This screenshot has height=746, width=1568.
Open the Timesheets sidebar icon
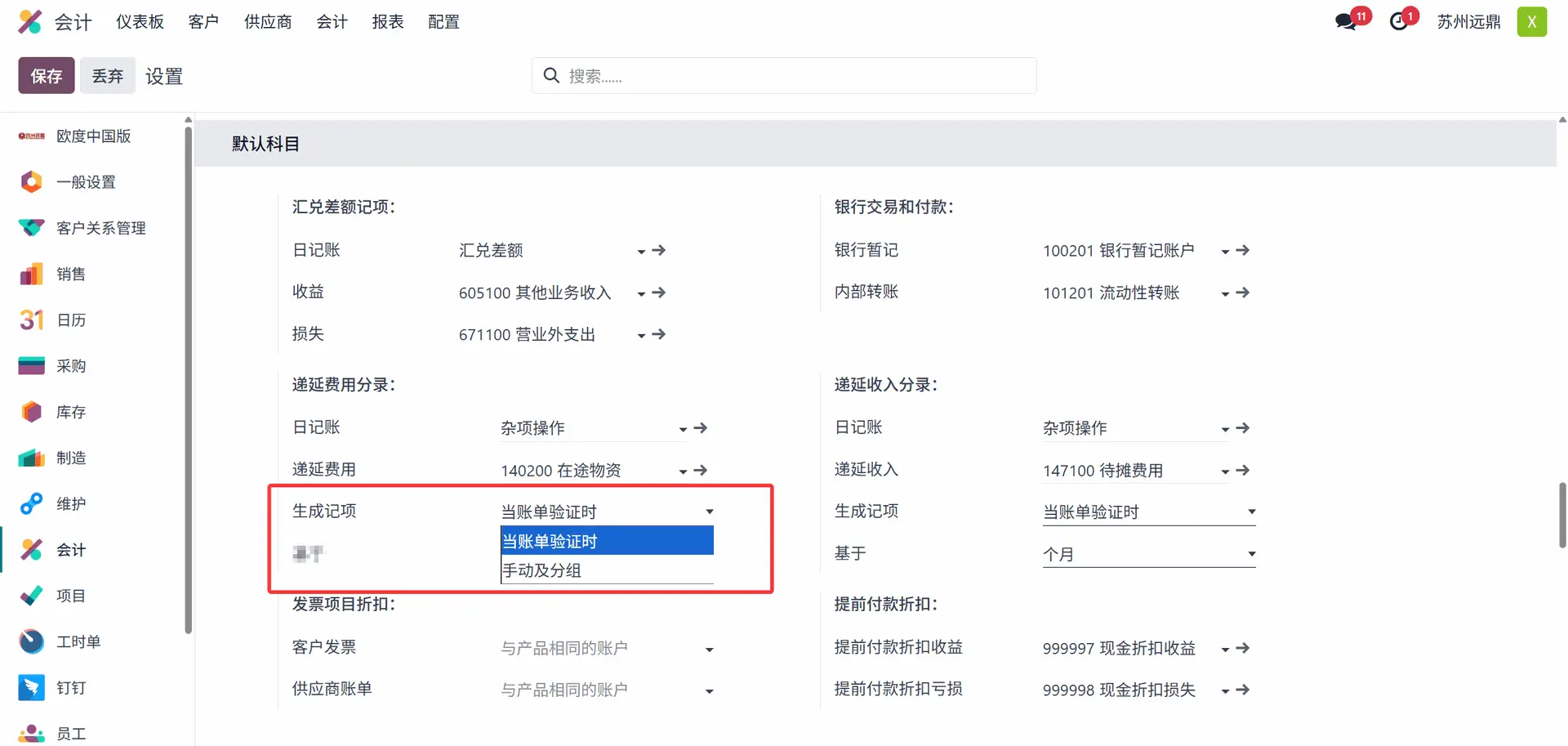coord(31,642)
